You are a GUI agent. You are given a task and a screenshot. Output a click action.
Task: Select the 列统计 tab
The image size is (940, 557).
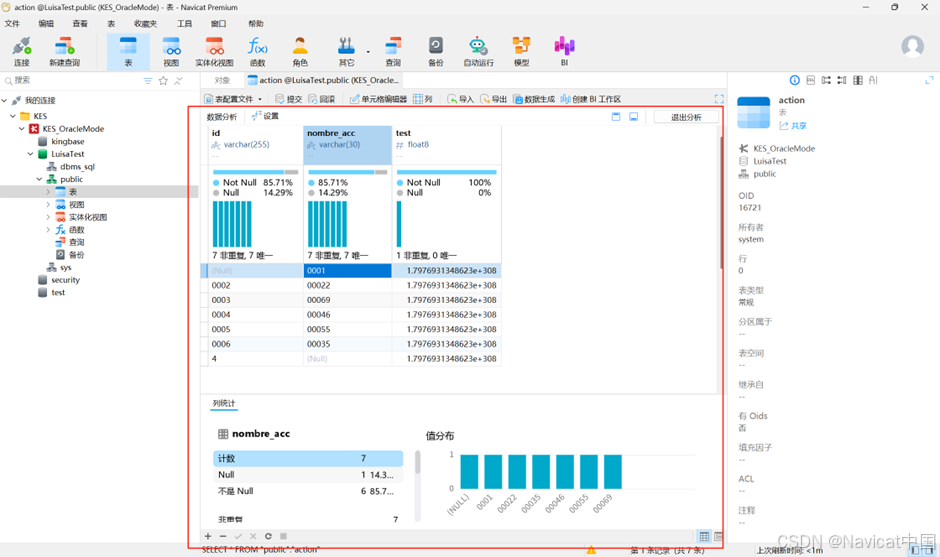(x=224, y=404)
